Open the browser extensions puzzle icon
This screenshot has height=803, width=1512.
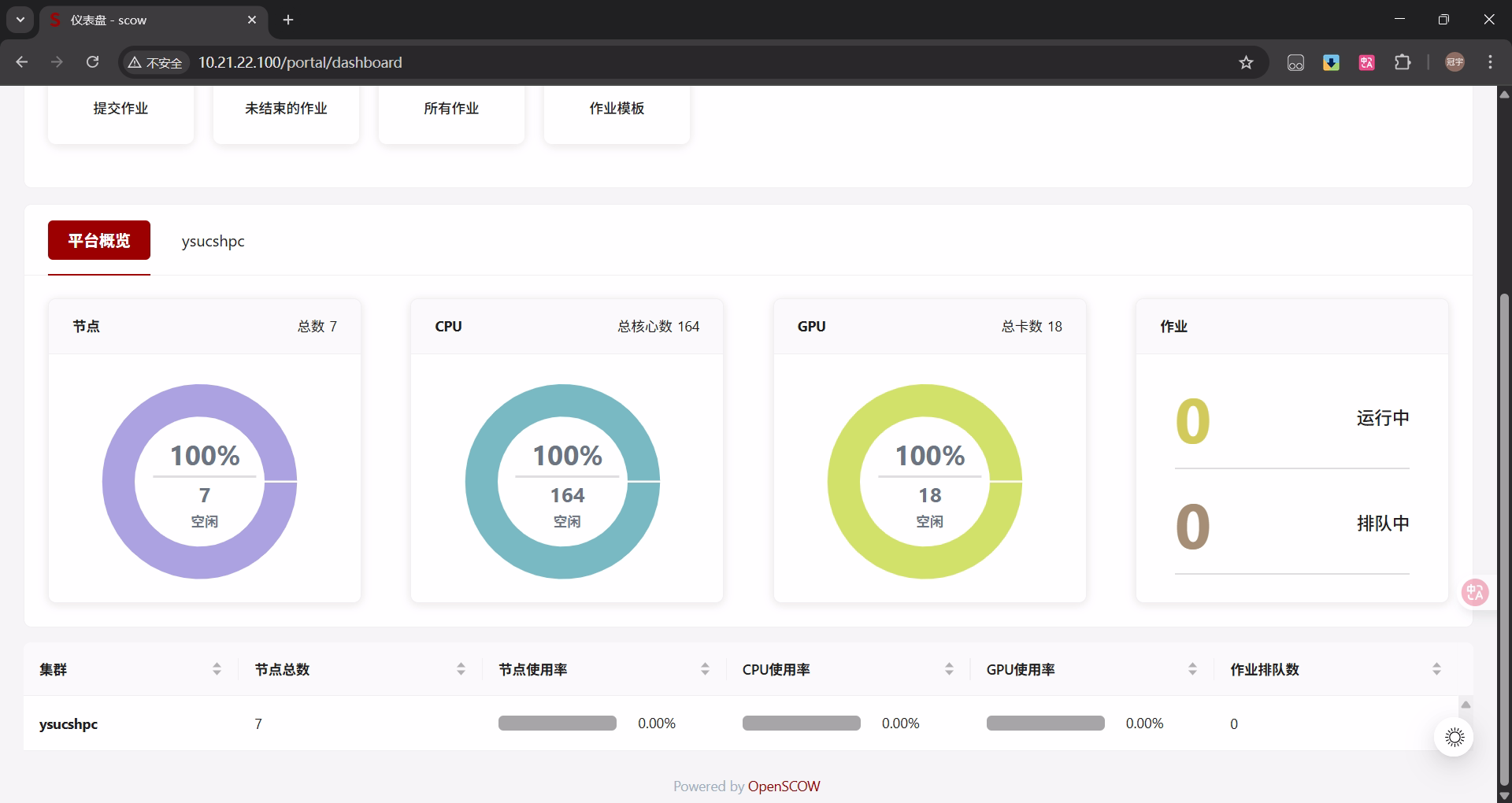(1403, 62)
